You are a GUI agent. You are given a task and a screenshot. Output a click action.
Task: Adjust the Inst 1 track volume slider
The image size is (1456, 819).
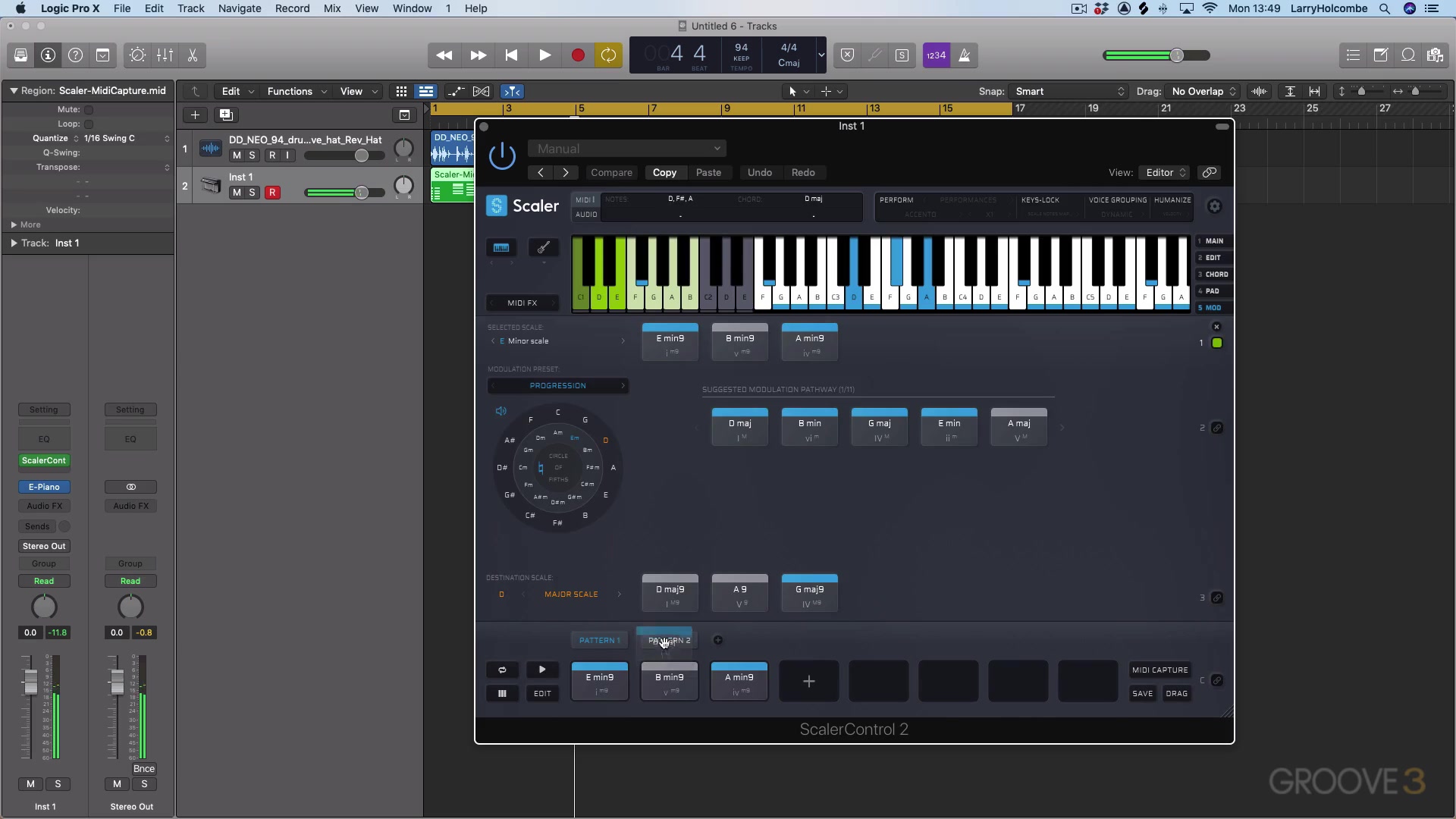tap(362, 193)
